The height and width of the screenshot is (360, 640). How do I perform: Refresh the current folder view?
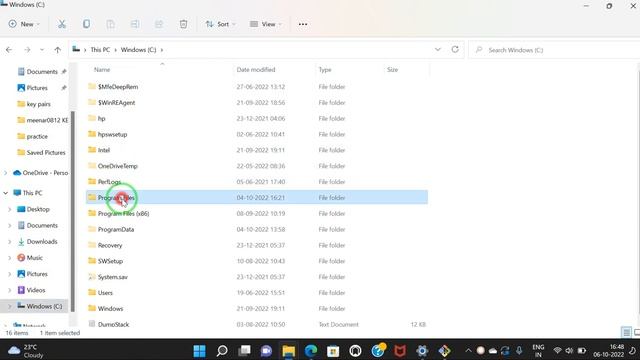pyautogui.click(x=455, y=49)
